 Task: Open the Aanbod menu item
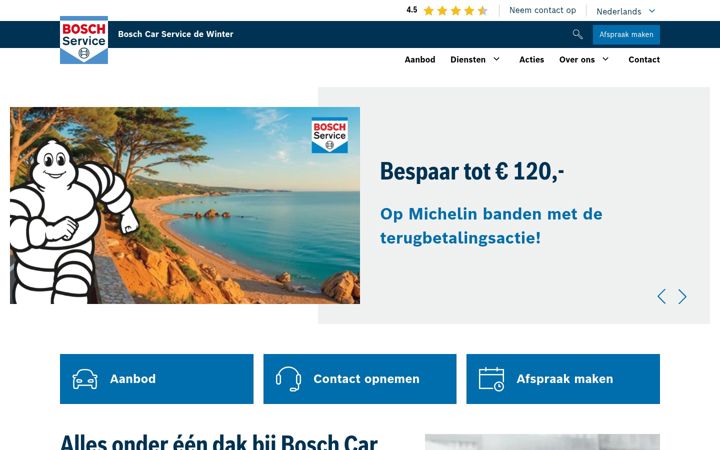coord(420,60)
